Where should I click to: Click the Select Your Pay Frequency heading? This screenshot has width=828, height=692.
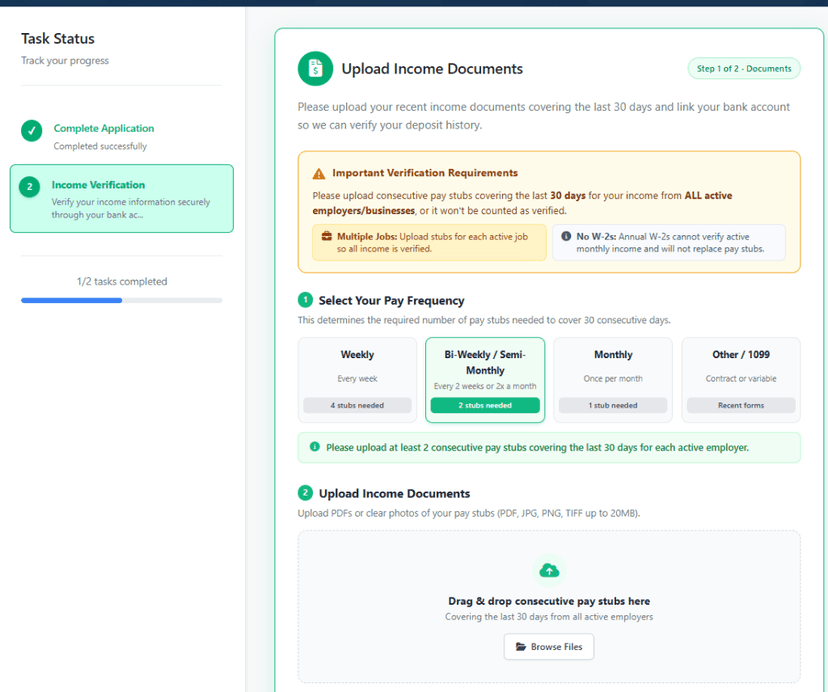391,301
